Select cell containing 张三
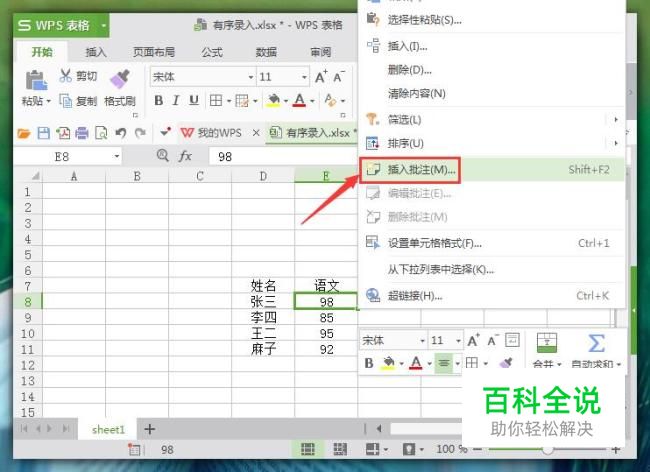 (263, 301)
